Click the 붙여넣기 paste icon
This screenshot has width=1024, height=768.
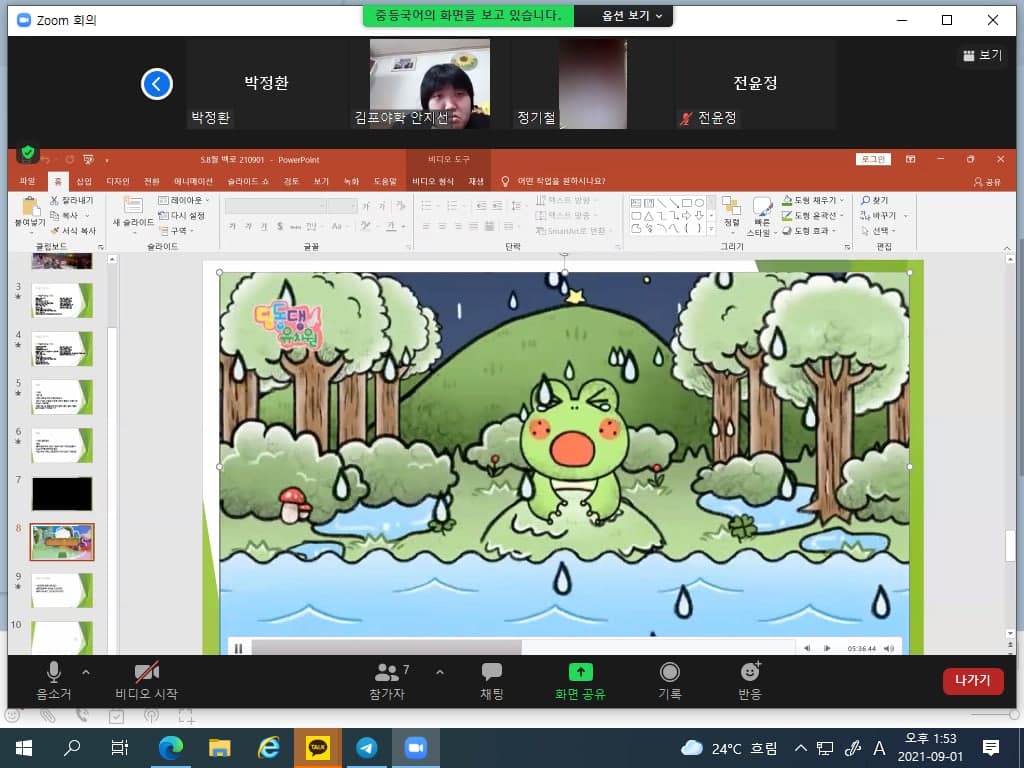pos(30,206)
